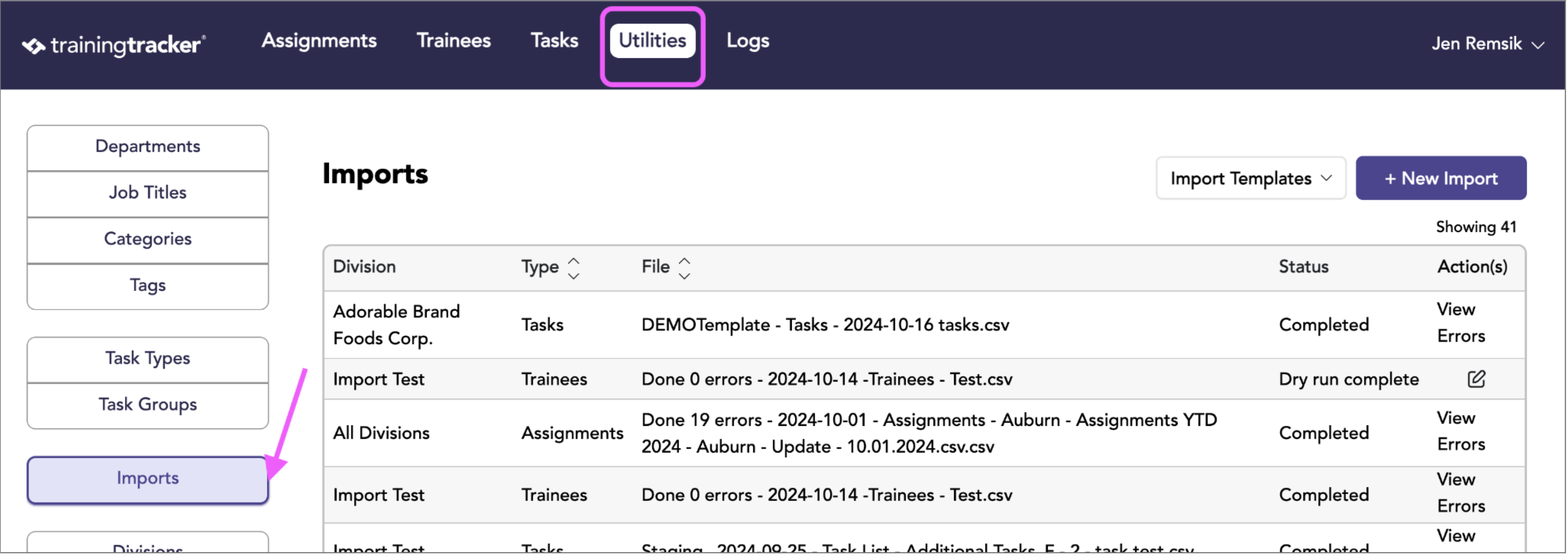
Task: Open Tags in the sidebar
Action: [x=147, y=286]
